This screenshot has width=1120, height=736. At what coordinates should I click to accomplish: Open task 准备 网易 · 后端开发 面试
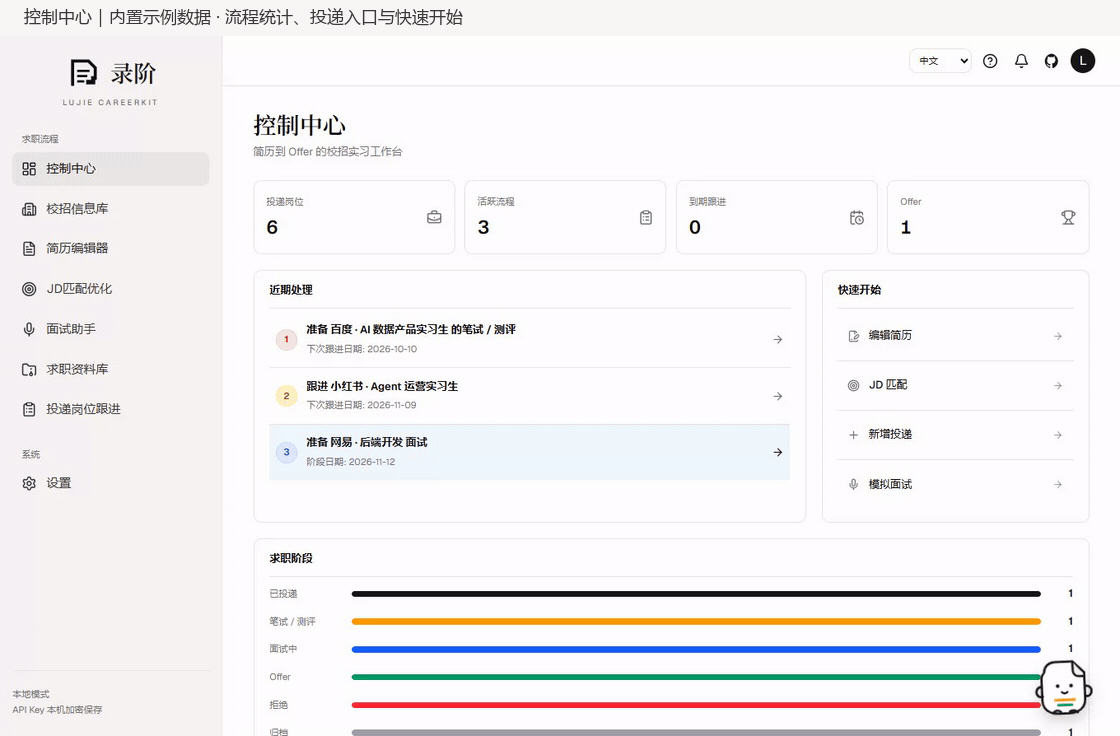click(x=529, y=452)
